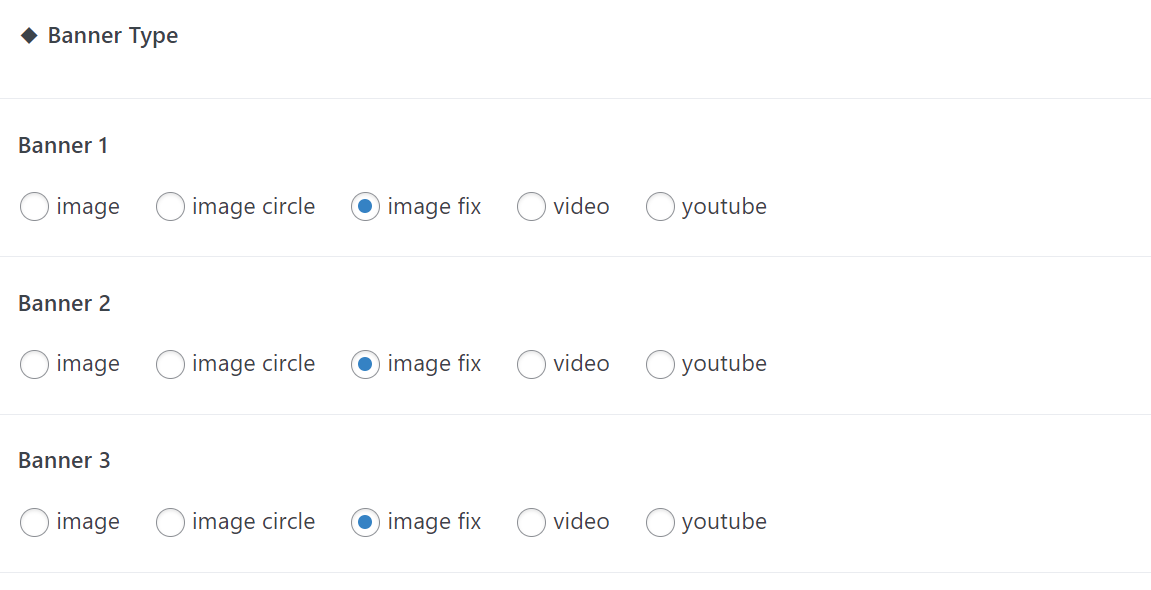Select image radio for Banner 1

tap(35, 207)
